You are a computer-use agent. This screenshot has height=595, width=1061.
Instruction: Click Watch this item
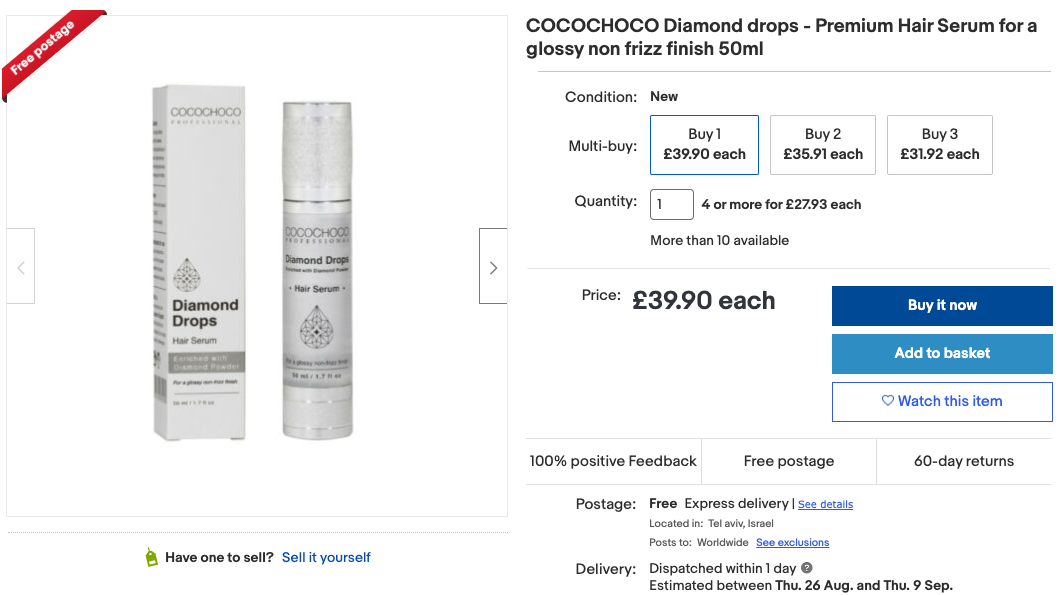click(x=941, y=401)
